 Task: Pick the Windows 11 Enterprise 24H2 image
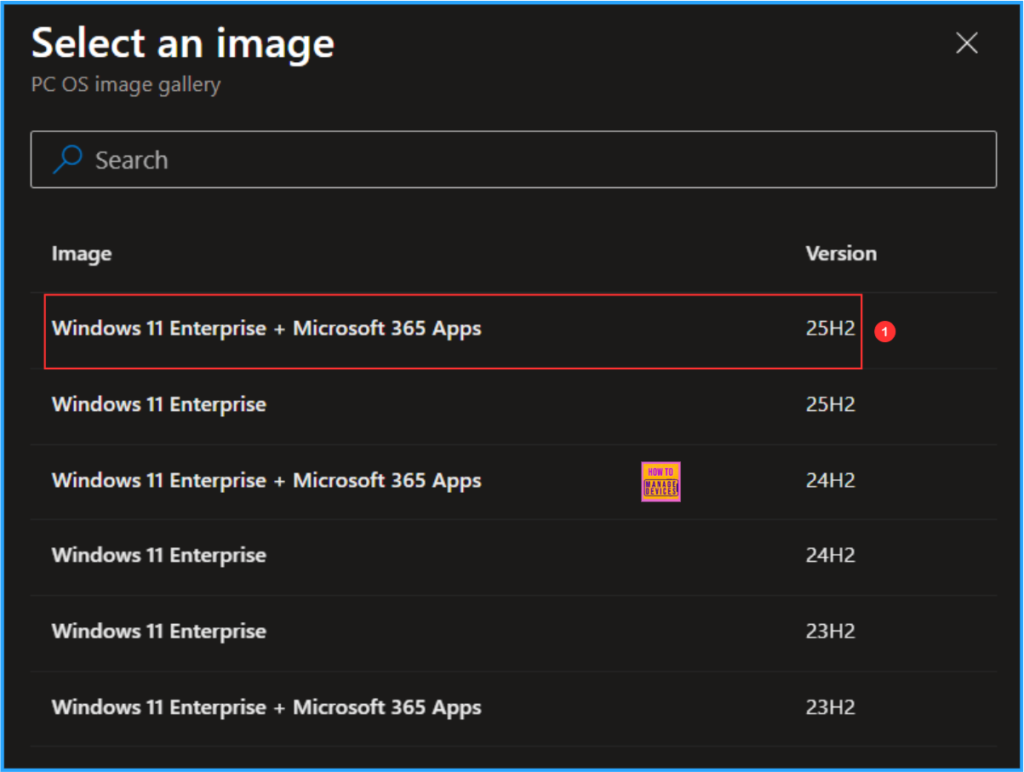[x=159, y=556]
